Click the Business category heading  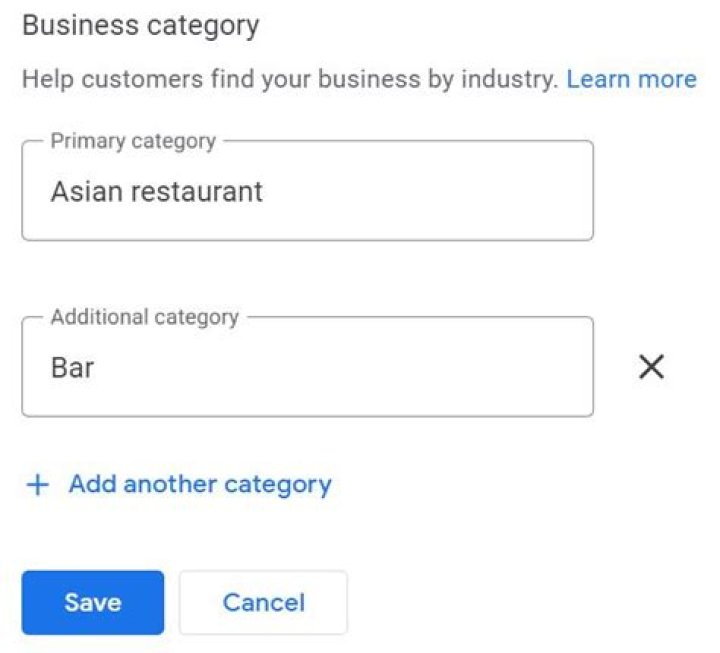pyautogui.click(x=140, y=25)
